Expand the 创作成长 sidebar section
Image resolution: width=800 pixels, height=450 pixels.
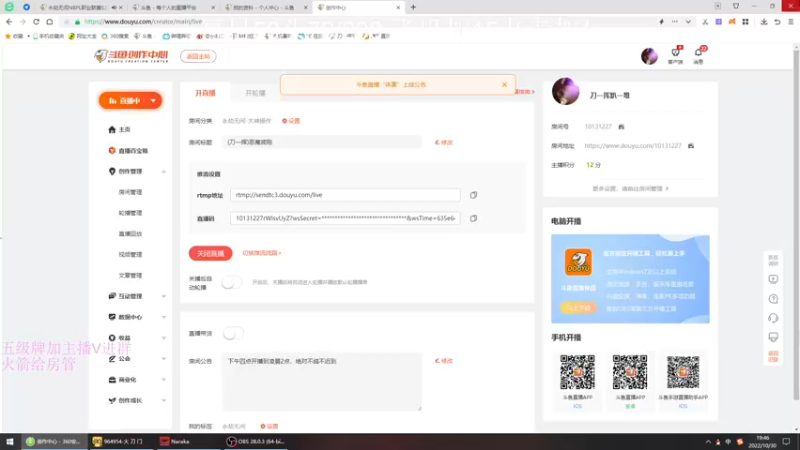[164, 401]
